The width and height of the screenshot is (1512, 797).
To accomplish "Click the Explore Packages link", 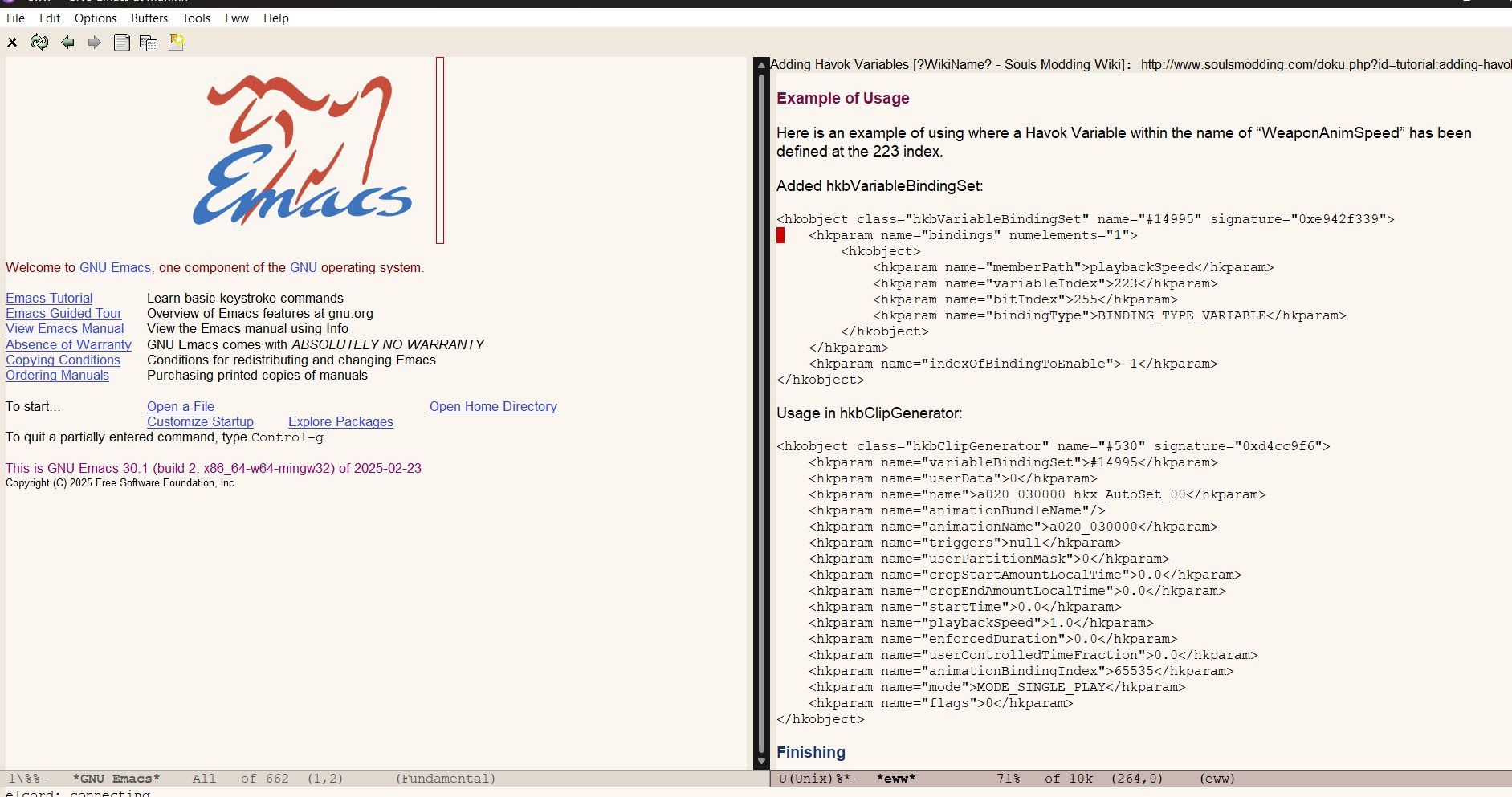I will [340, 421].
